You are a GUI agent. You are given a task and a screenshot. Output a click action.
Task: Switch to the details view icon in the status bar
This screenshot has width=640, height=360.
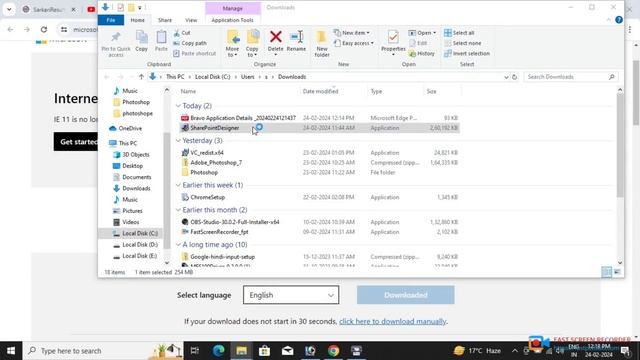(607, 272)
